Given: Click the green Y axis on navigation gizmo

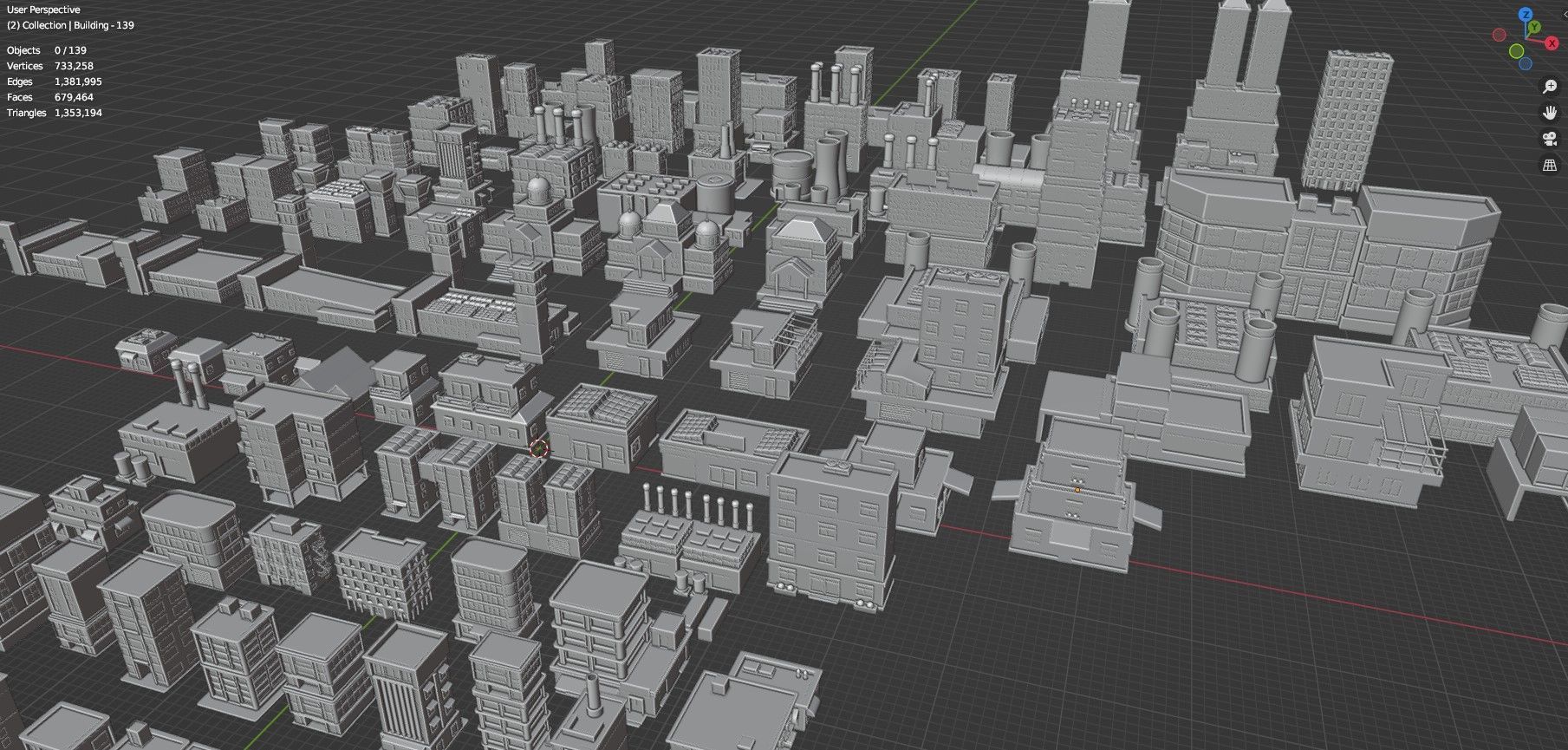Looking at the screenshot, I should pyautogui.click(x=1534, y=27).
